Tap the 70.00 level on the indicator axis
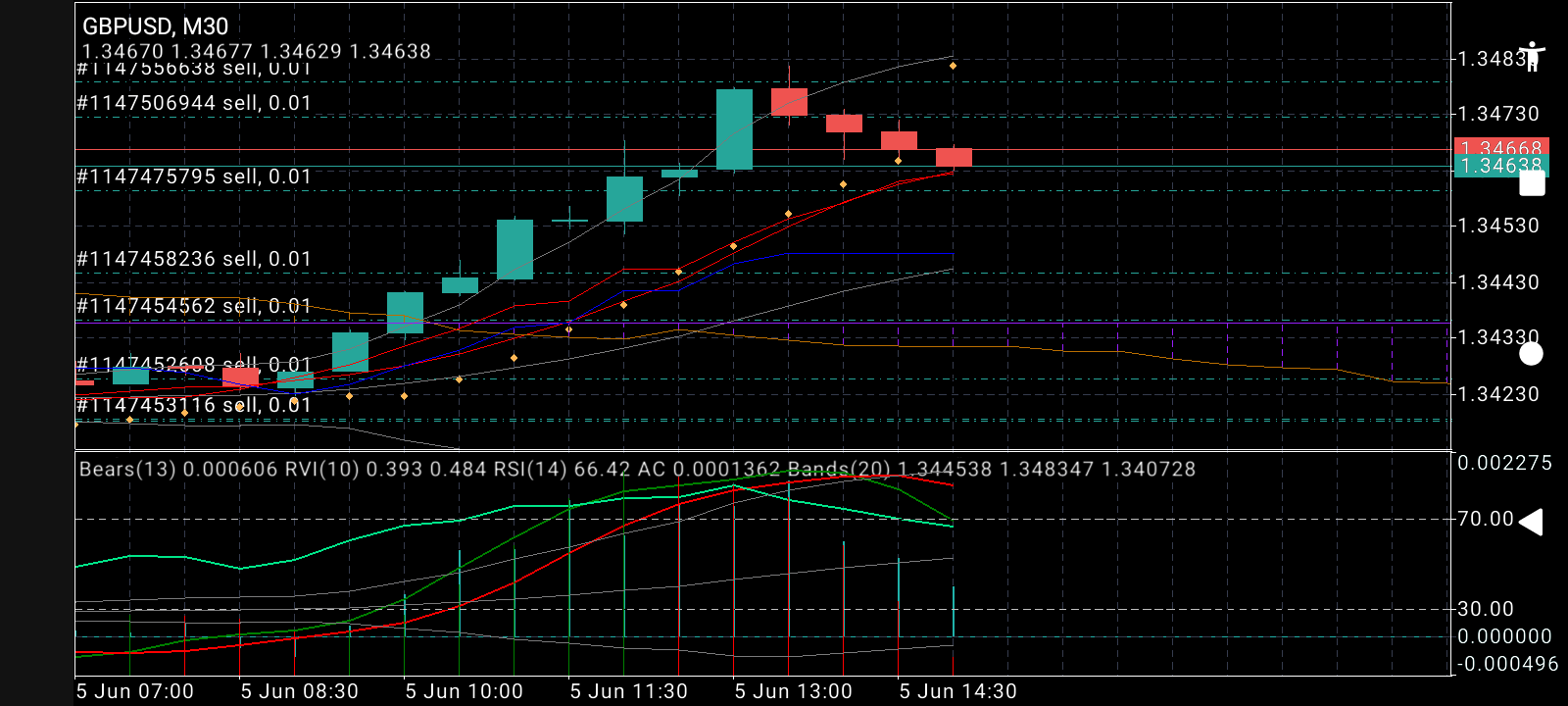Viewport: 1568px width, 706px height. coord(1486,519)
